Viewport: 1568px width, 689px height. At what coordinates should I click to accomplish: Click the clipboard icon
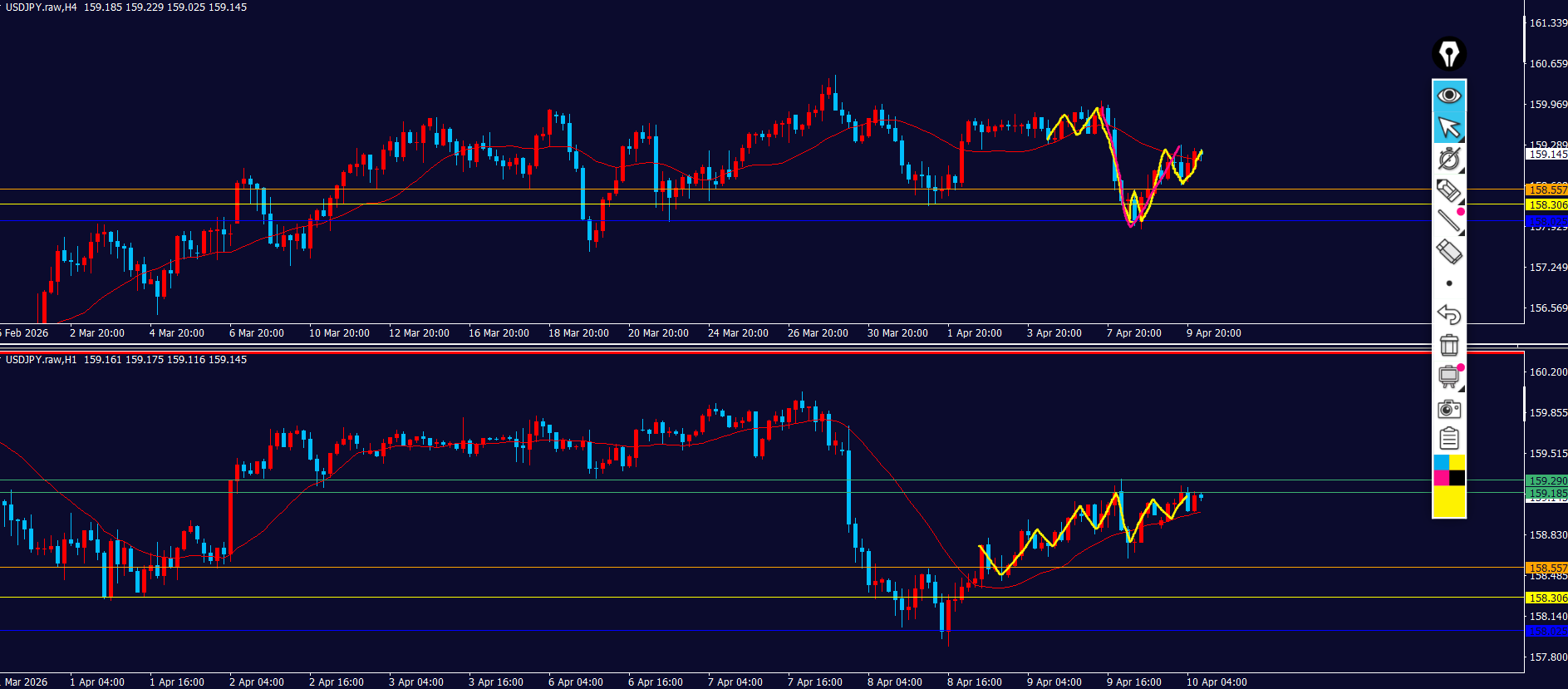pos(1448,438)
